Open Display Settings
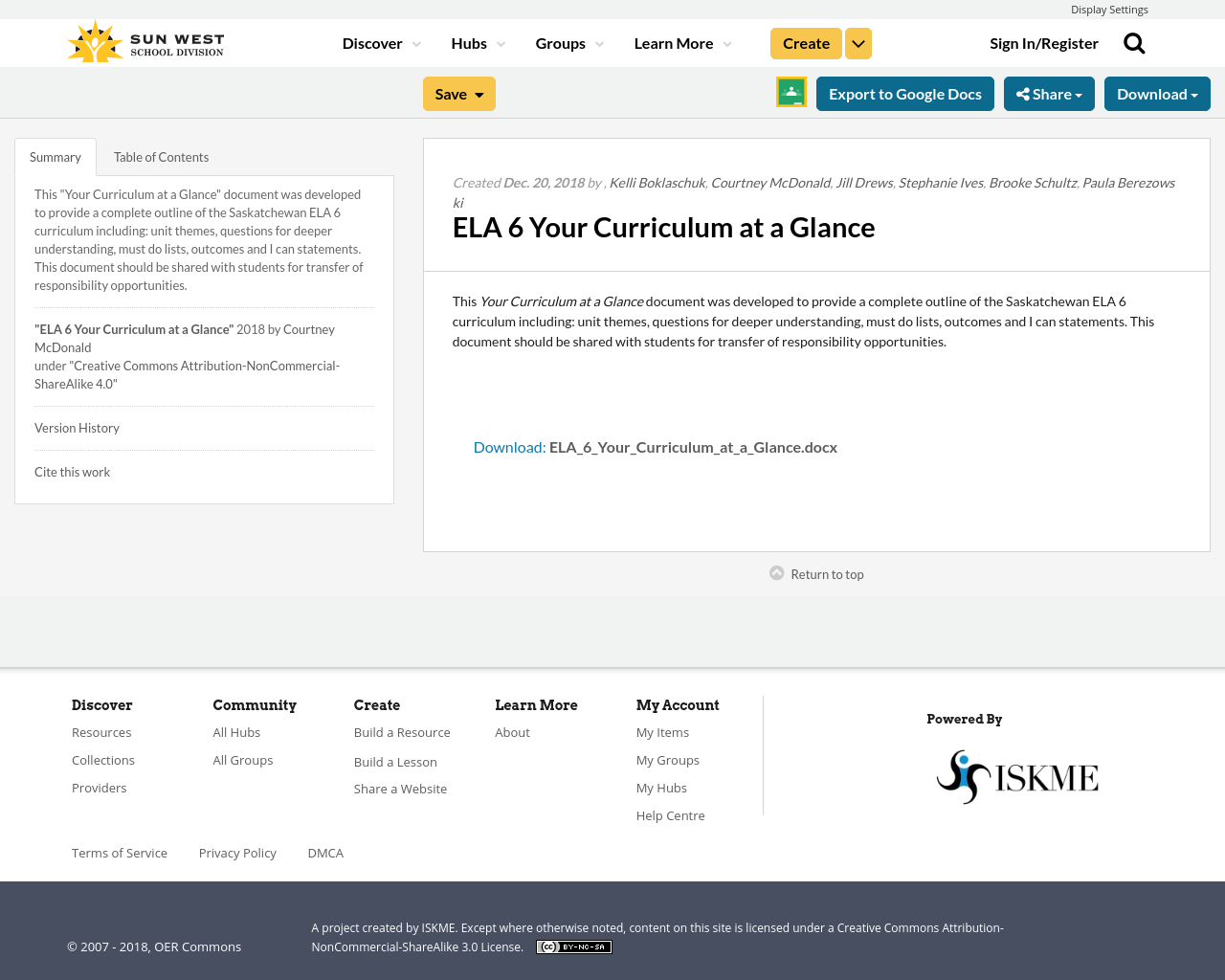Viewport: 1225px width, 980px height. [x=1109, y=8]
